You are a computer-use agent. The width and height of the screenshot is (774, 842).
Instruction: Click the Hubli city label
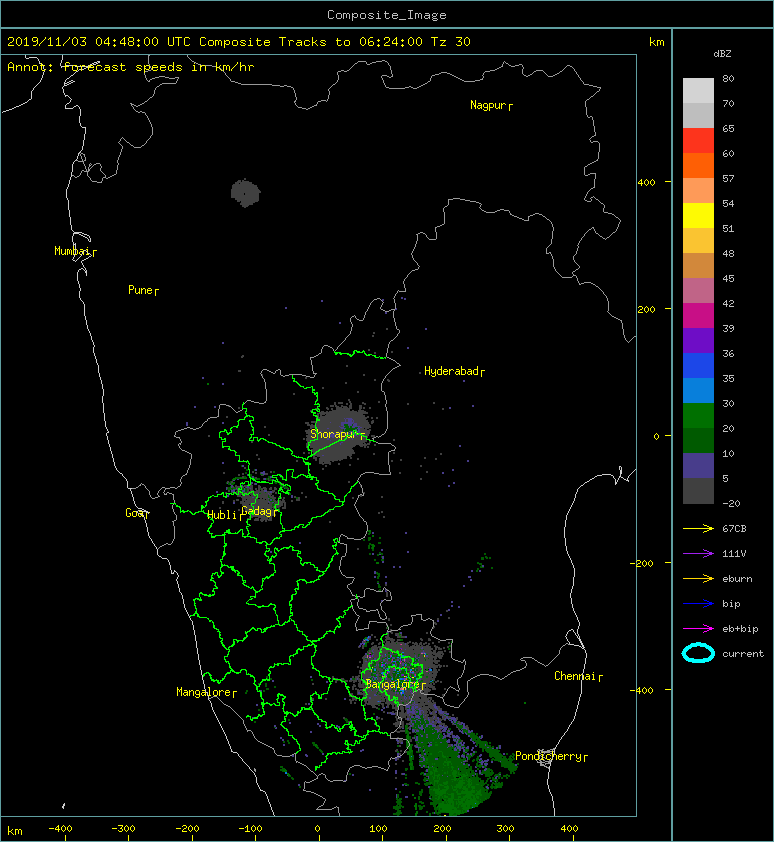point(222,515)
